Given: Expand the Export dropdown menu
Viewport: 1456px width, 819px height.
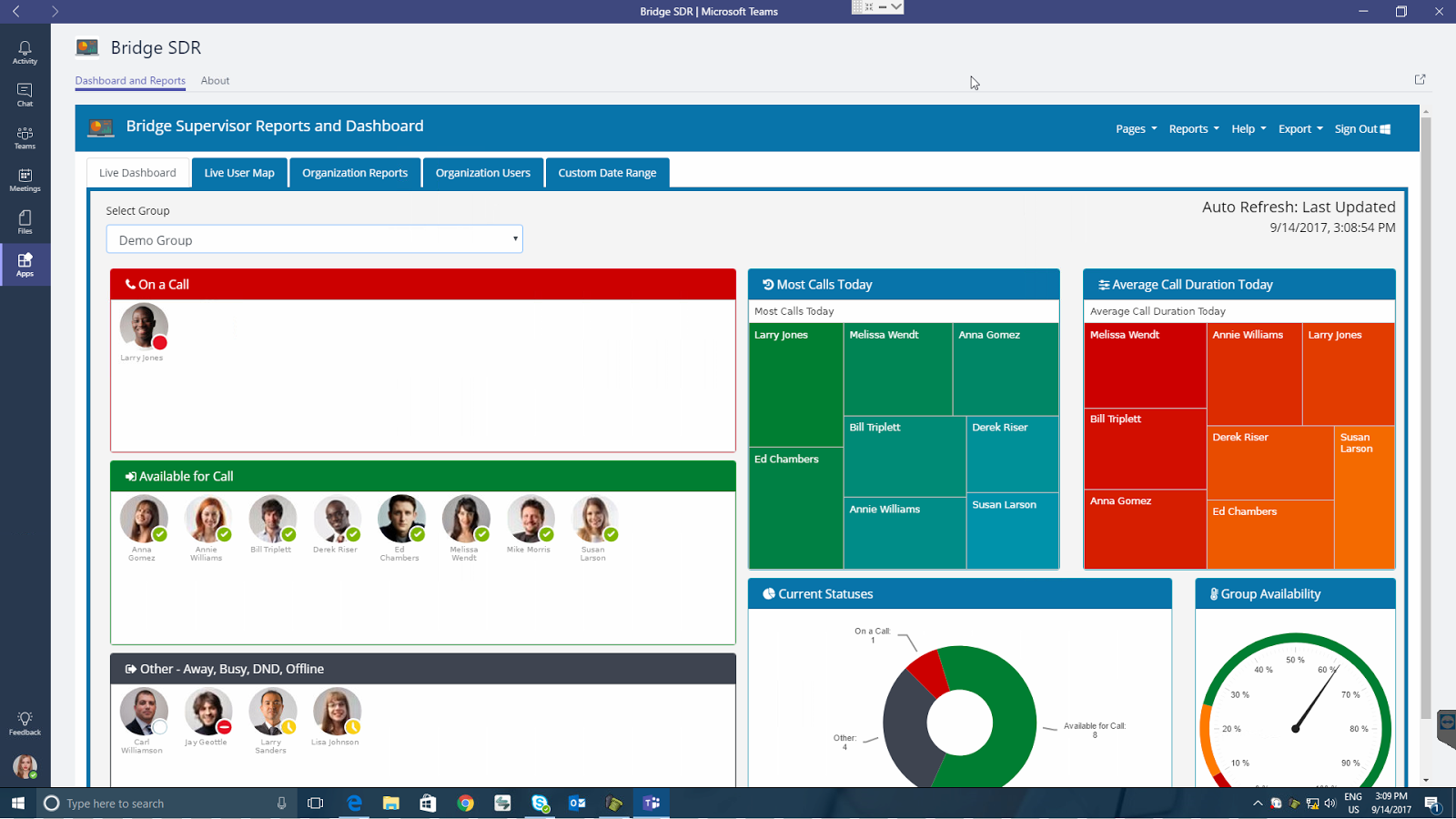Looking at the screenshot, I should tap(1300, 129).
